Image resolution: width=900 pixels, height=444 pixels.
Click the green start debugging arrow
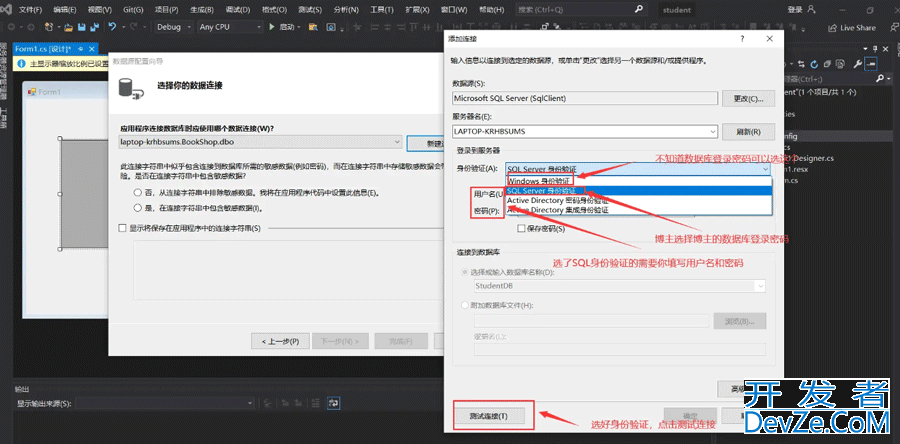(x=272, y=27)
